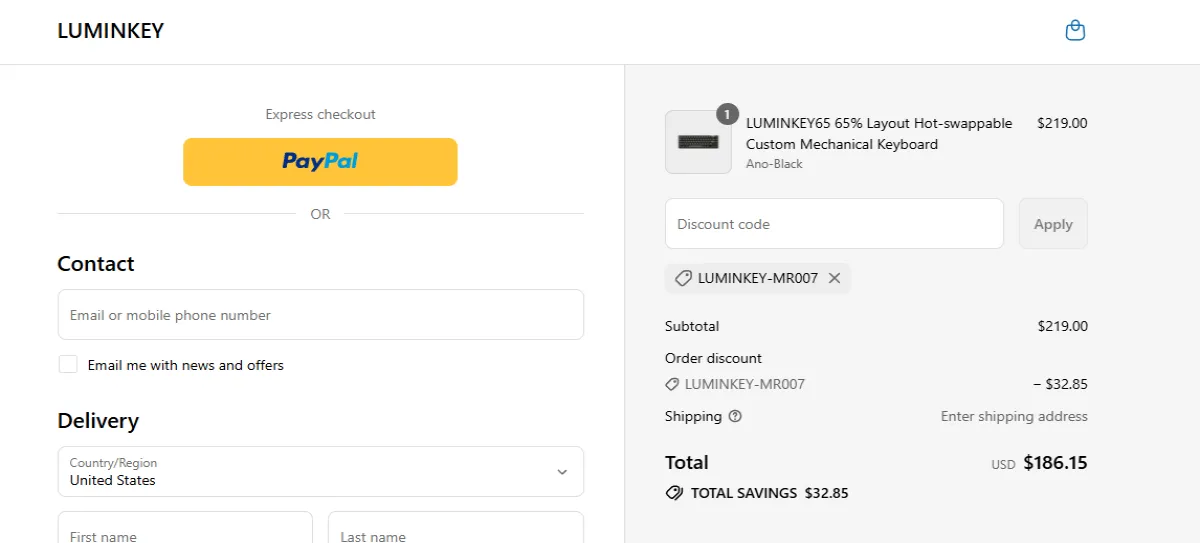The height and width of the screenshot is (543, 1200).
Task: Pay with PayPal express checkout
Action: coord(320,162)
